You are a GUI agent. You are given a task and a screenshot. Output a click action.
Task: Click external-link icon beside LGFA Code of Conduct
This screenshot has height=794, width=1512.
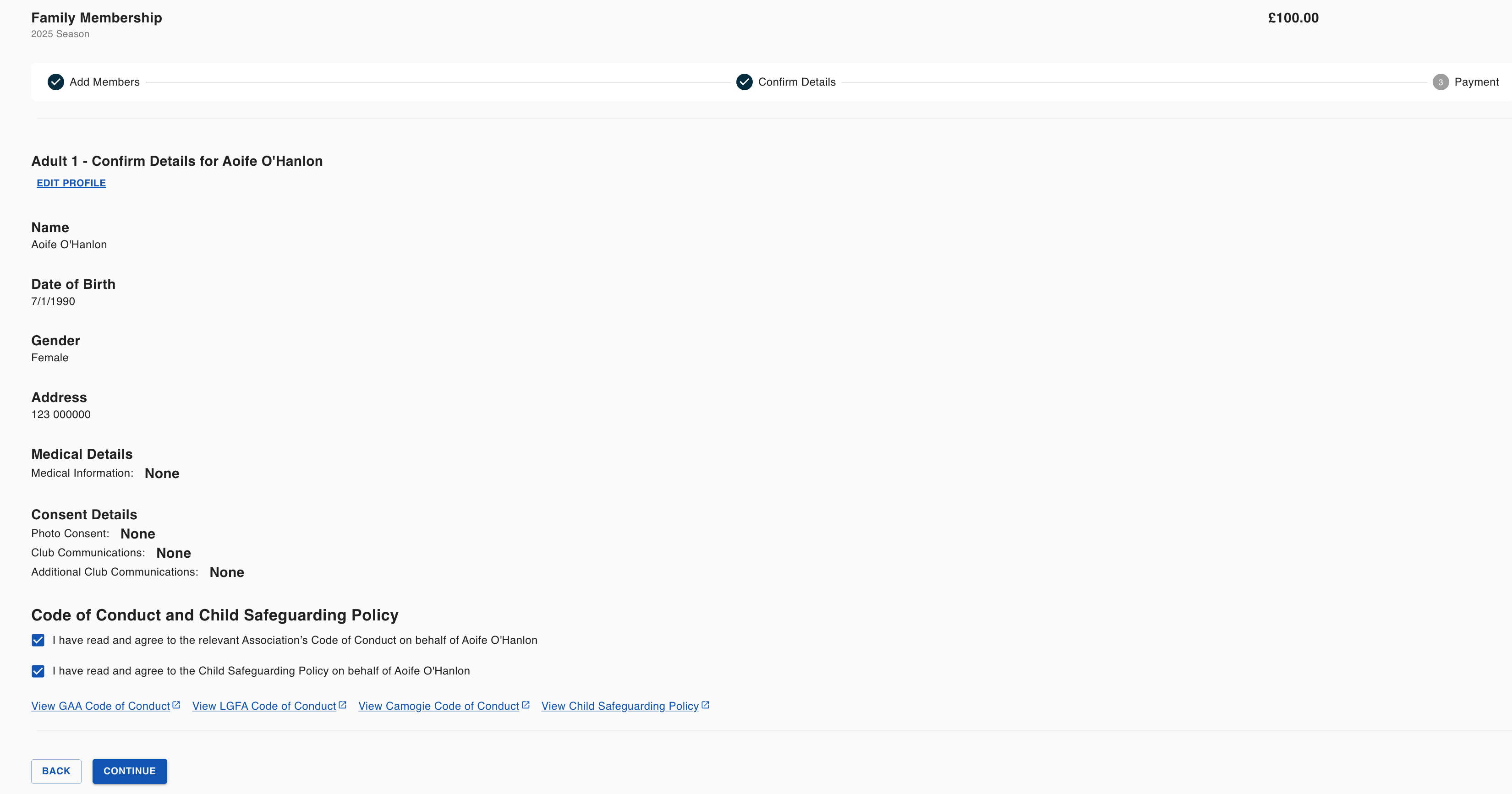coord(343,705)
